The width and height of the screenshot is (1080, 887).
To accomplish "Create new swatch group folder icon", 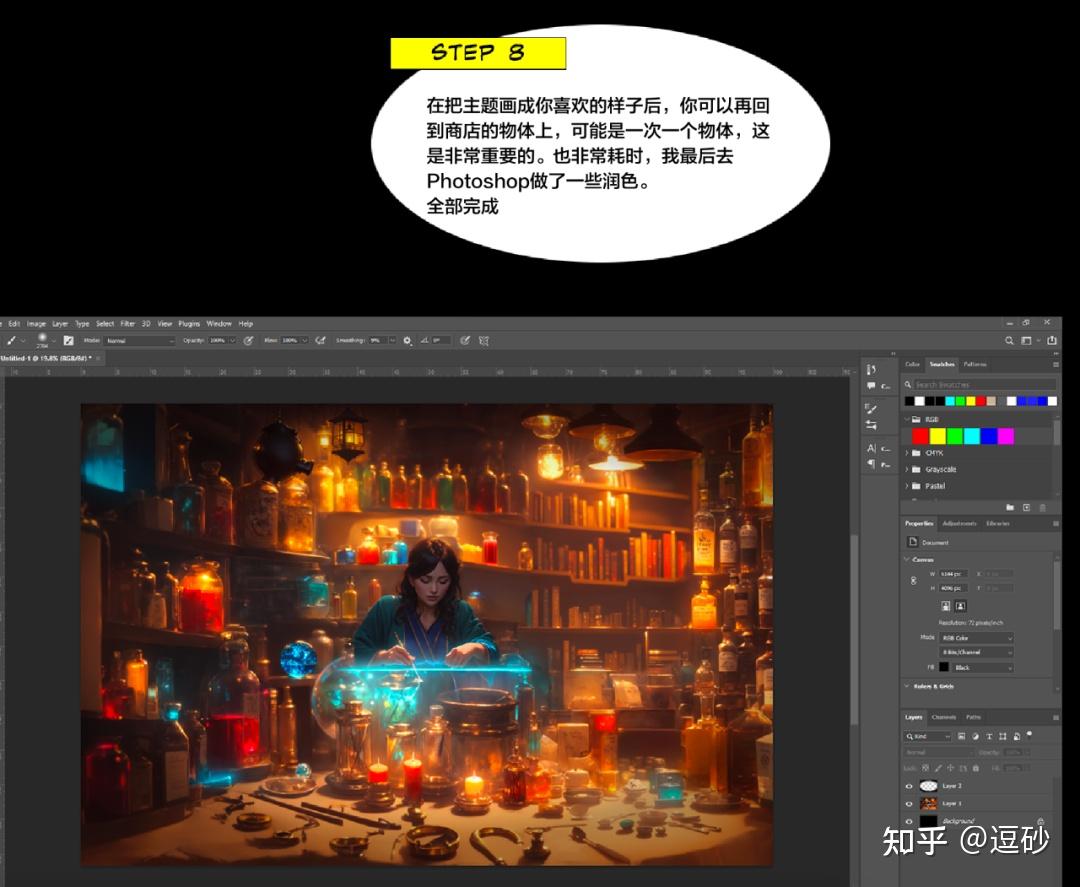I will click(x=1010, y=508).
